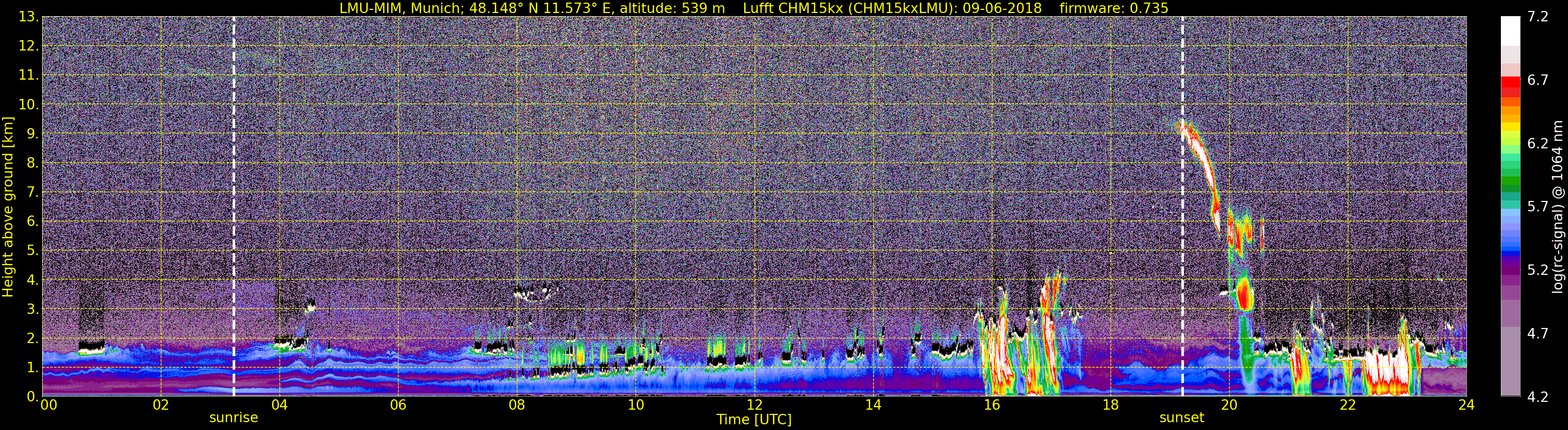
Task: Click the colorbar value '7.2'
Action: 1538,17
